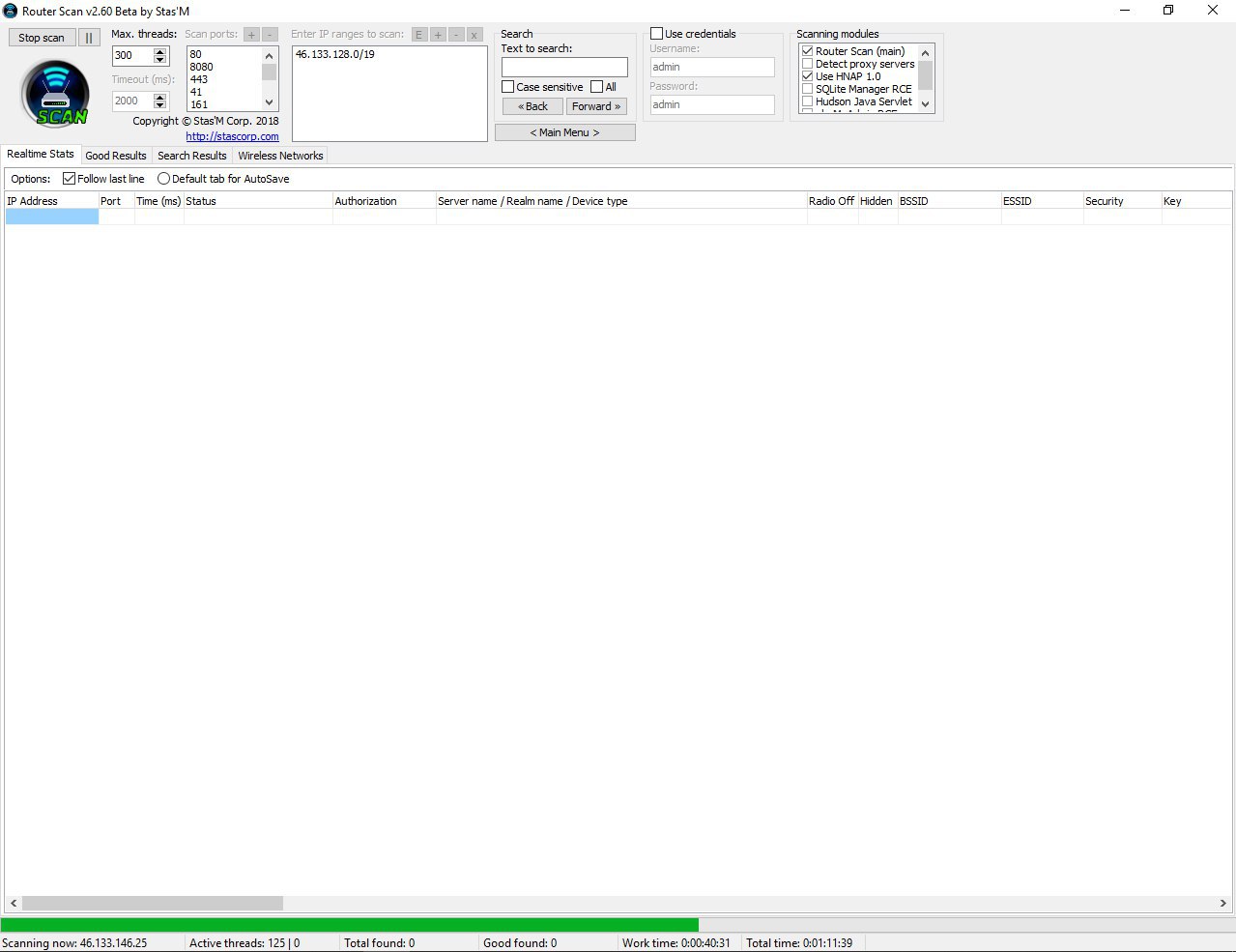Select port 161 in scan ports
This screenshot has width=1236, height=952.
click(x=199, y=104)
